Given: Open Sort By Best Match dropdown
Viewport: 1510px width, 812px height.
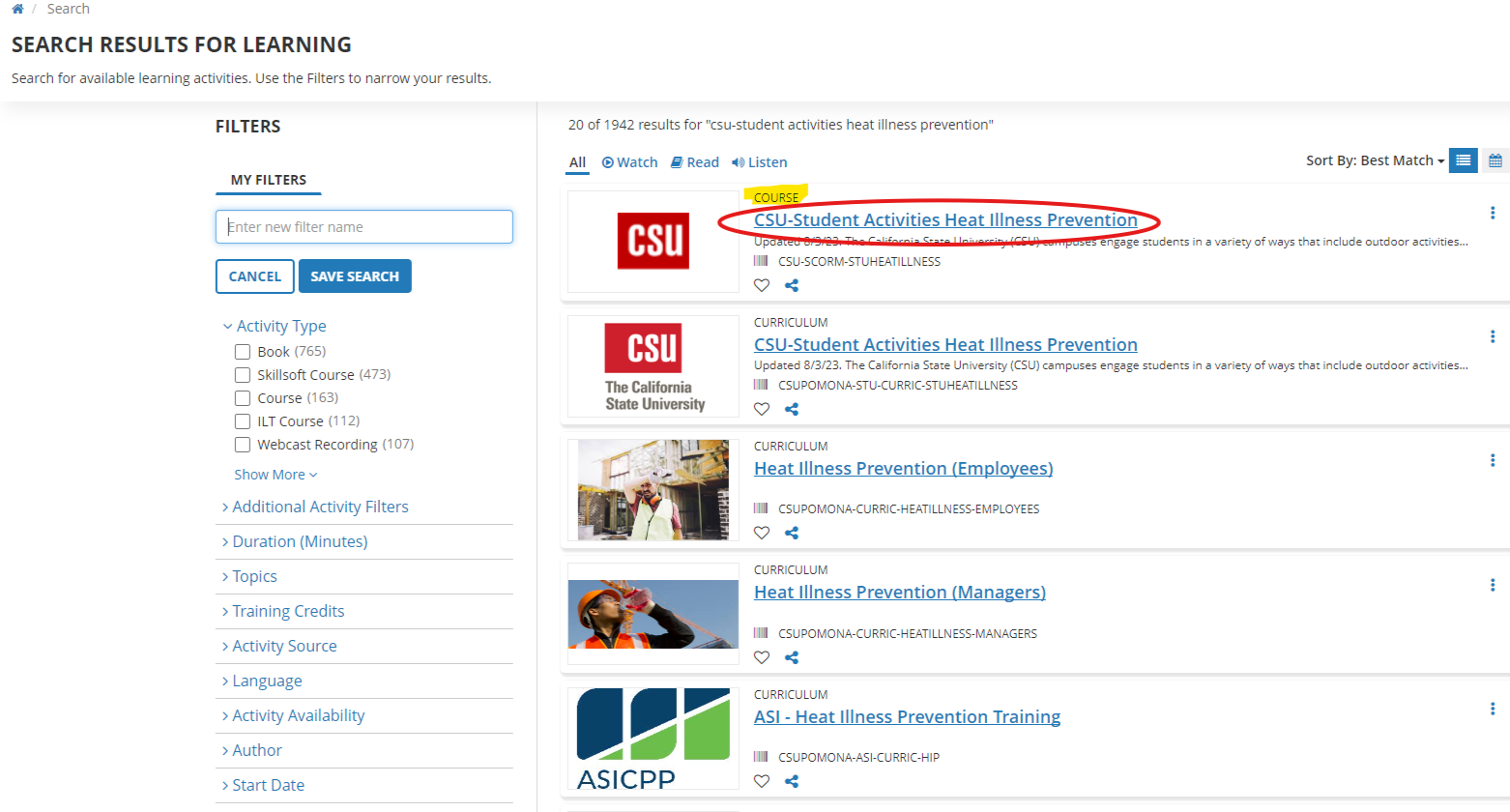Looking at the screenshot, I should pos(1375,160).
